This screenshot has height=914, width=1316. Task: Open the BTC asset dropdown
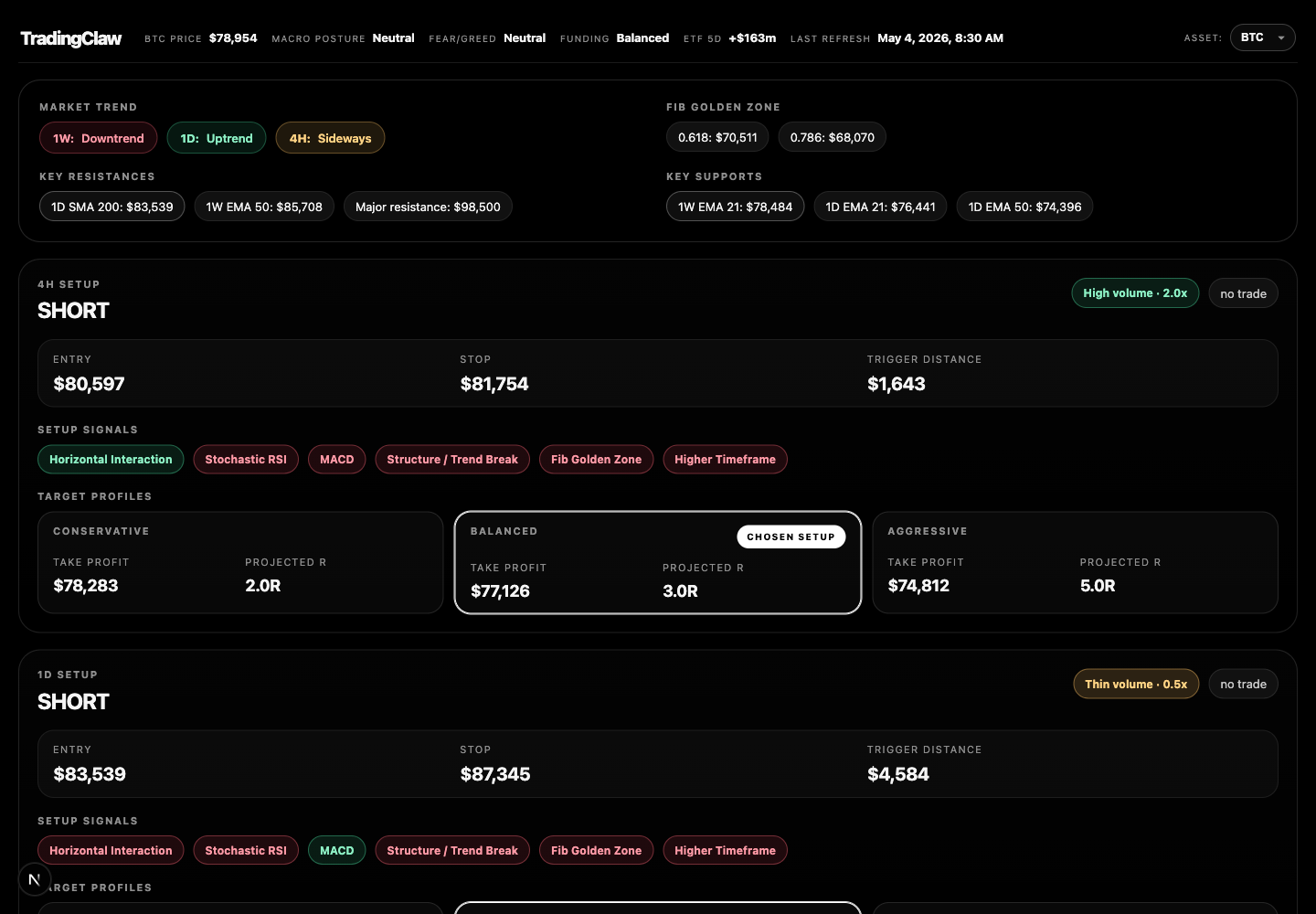click(x=1262, y=37)
